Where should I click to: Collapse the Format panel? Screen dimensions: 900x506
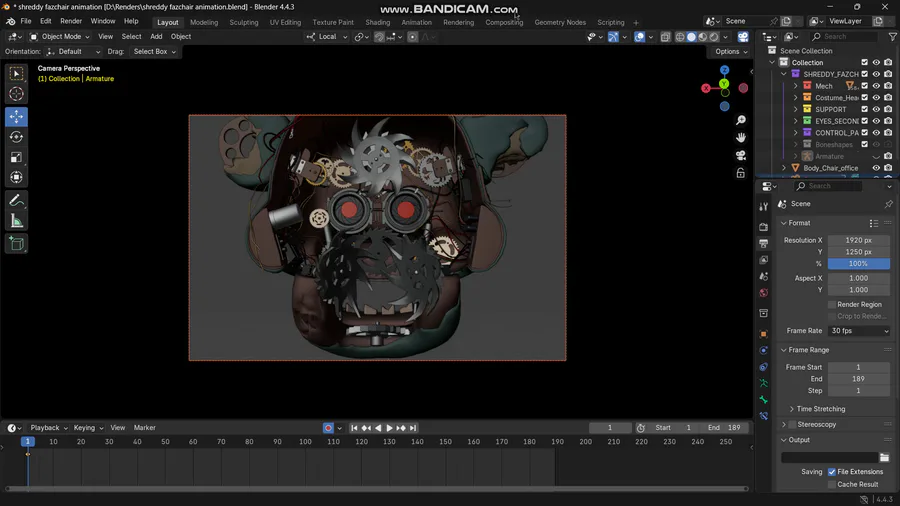point(796,223)
